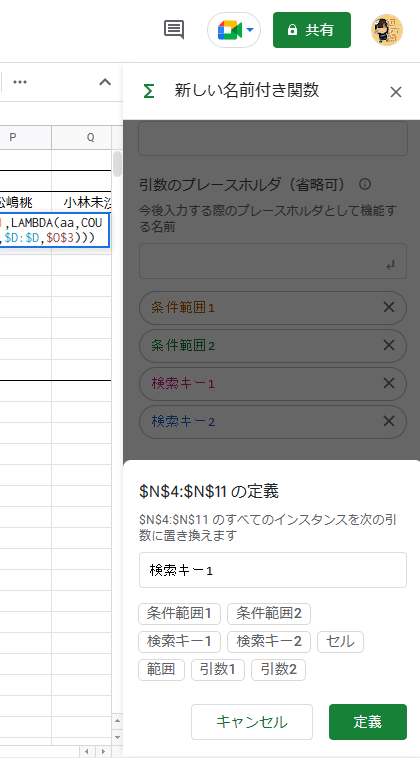Open the three-dot more toolbar options
The width and height of the screenshot is (420, 758).
[20, 82]
